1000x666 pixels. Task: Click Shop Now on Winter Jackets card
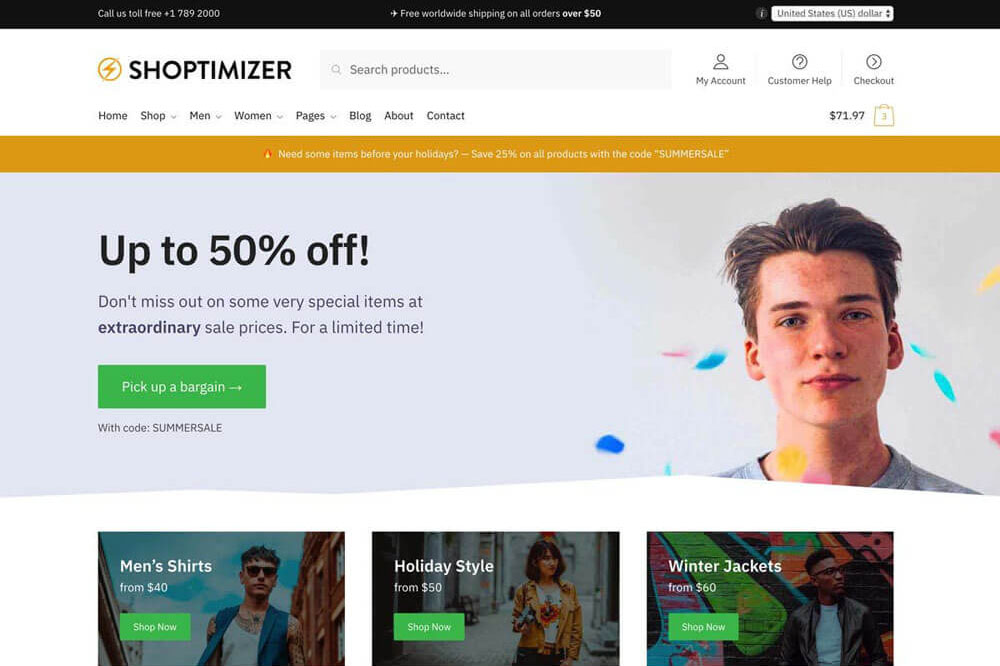click(703, 627)
